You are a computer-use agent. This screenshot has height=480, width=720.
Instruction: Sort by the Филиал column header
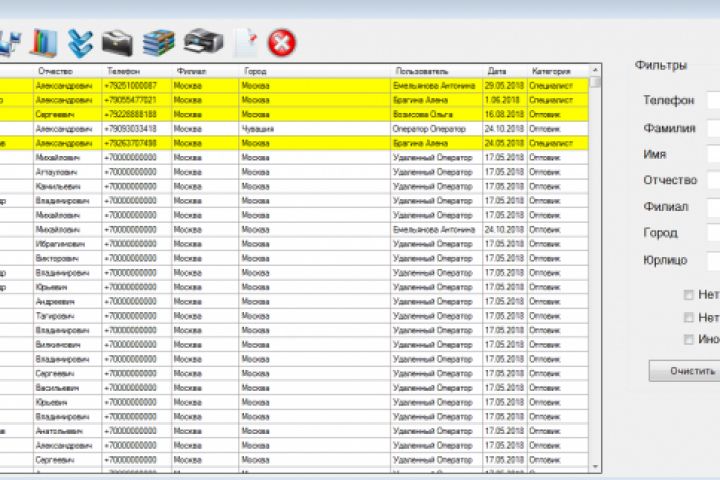pyautogui.click(x=191, y=71)
